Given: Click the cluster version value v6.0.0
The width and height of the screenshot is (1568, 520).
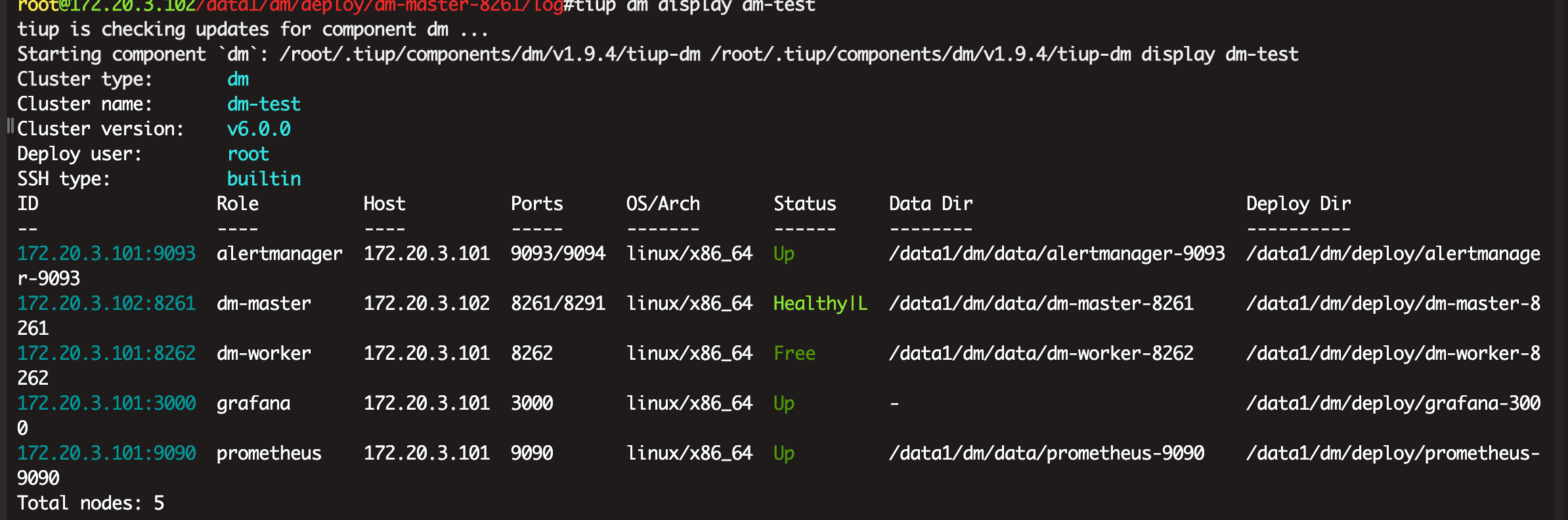Looking at the screenshot, I should click(259, 129).
